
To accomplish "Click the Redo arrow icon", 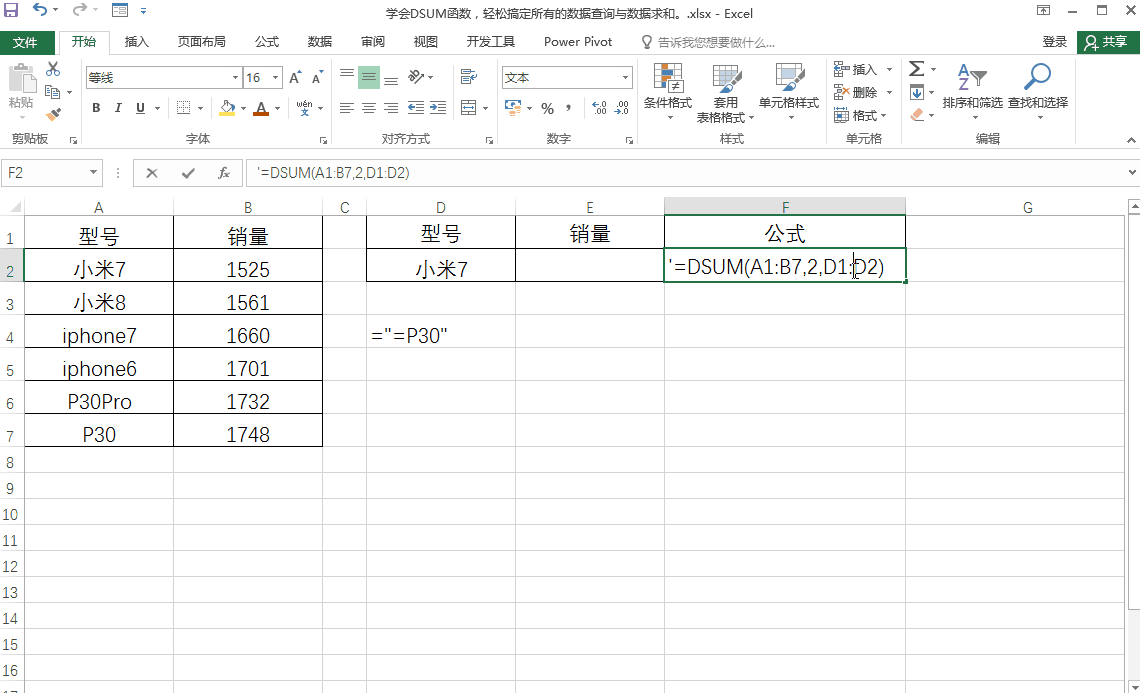I will [x=79, y=10].
